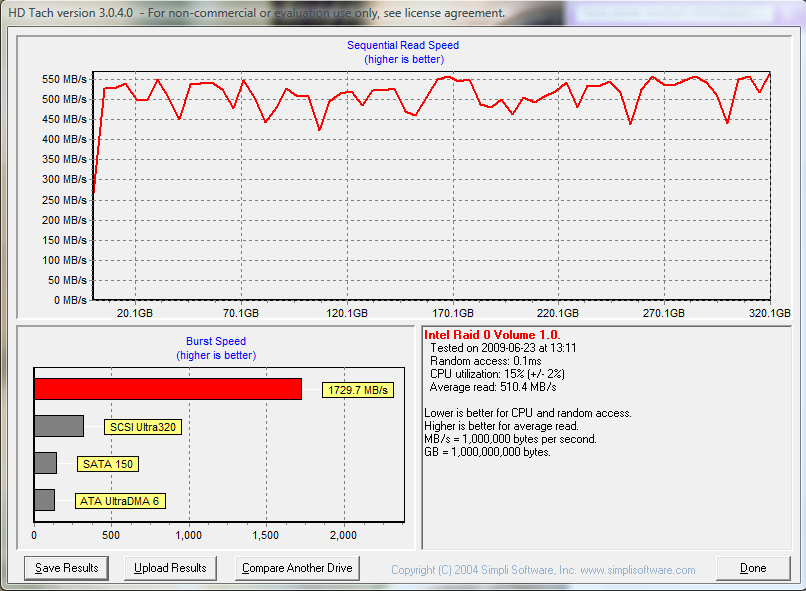This screenshot has width=806, height=591.
Task: Click the Save Results button
Action: [x=67, y=568]
